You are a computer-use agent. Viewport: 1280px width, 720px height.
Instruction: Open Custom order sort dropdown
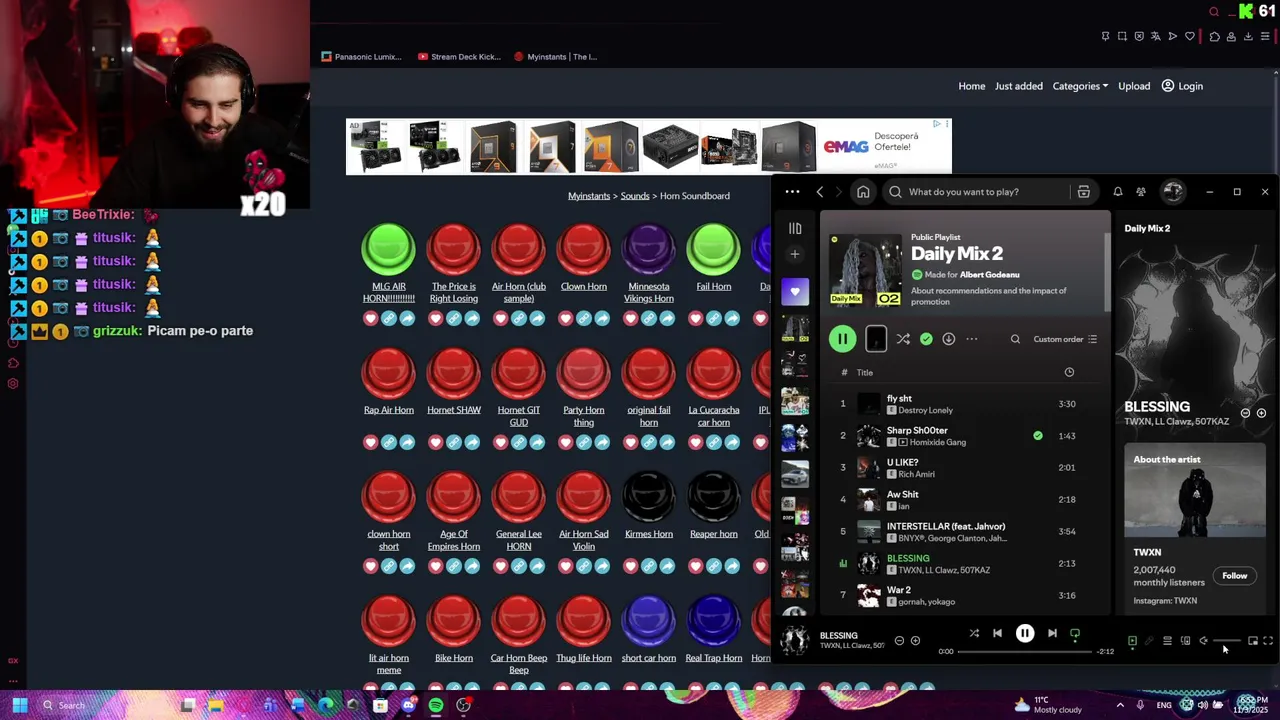pos(1065,339)
